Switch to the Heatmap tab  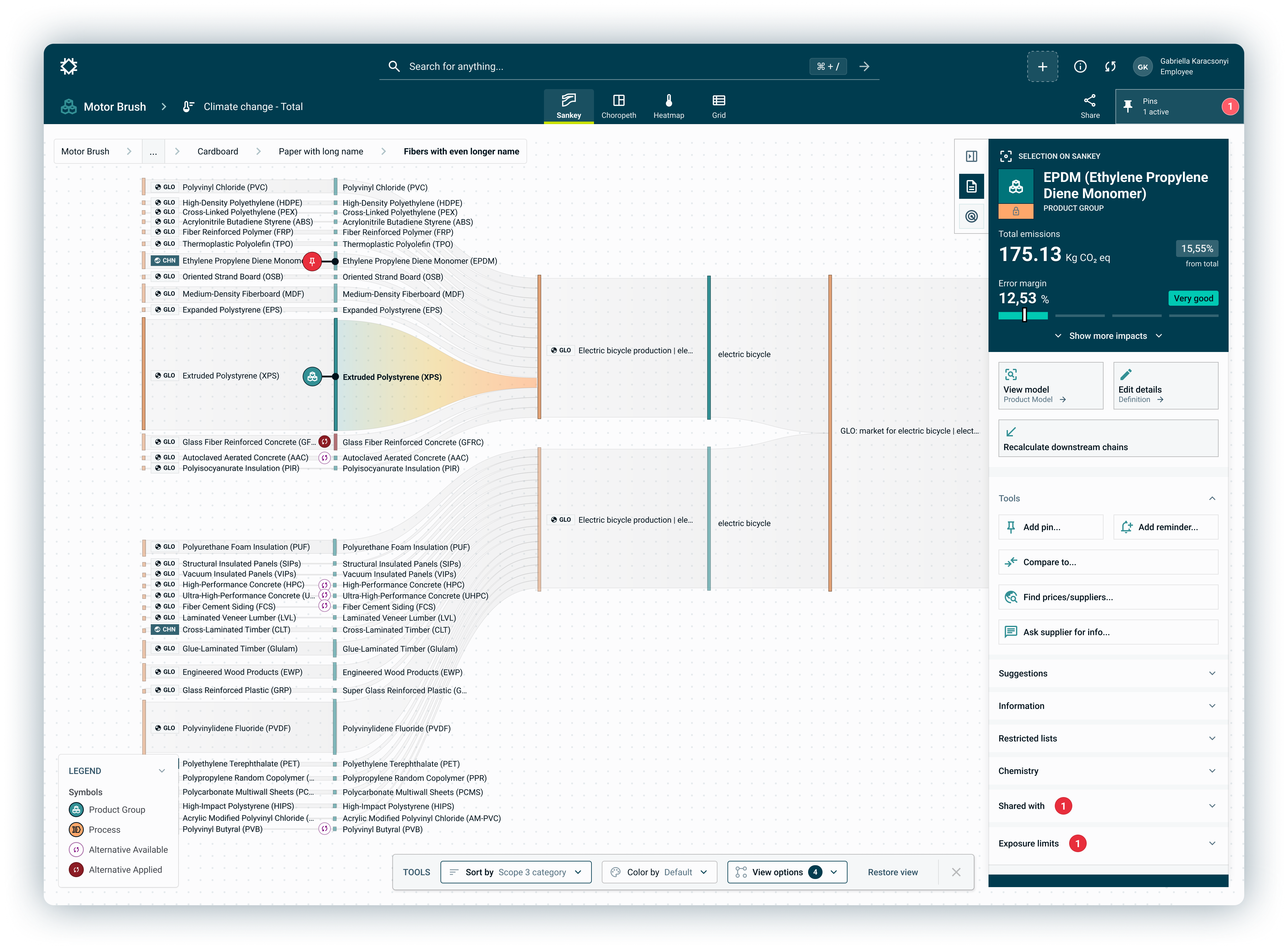click(668, 106)
